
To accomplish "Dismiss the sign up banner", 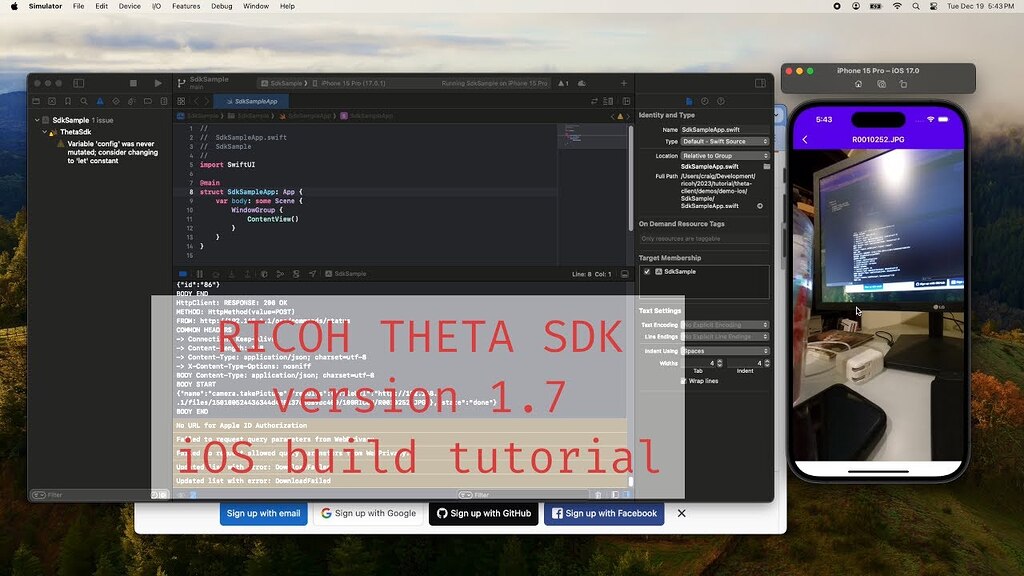I will [681, 513].
